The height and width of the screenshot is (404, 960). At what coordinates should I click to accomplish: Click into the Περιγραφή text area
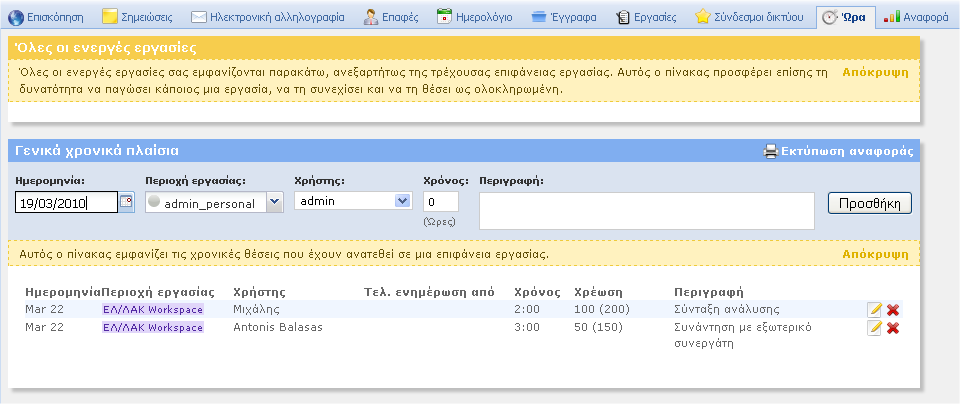click(x=646, y=211)
